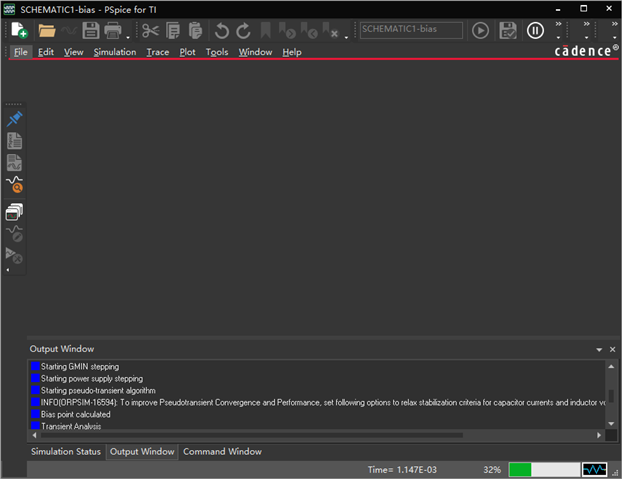Click the marker delete icon in sidebar
The height and width of the screenshot is (479, 622).
pyautogui.click(x=14, y=255)
